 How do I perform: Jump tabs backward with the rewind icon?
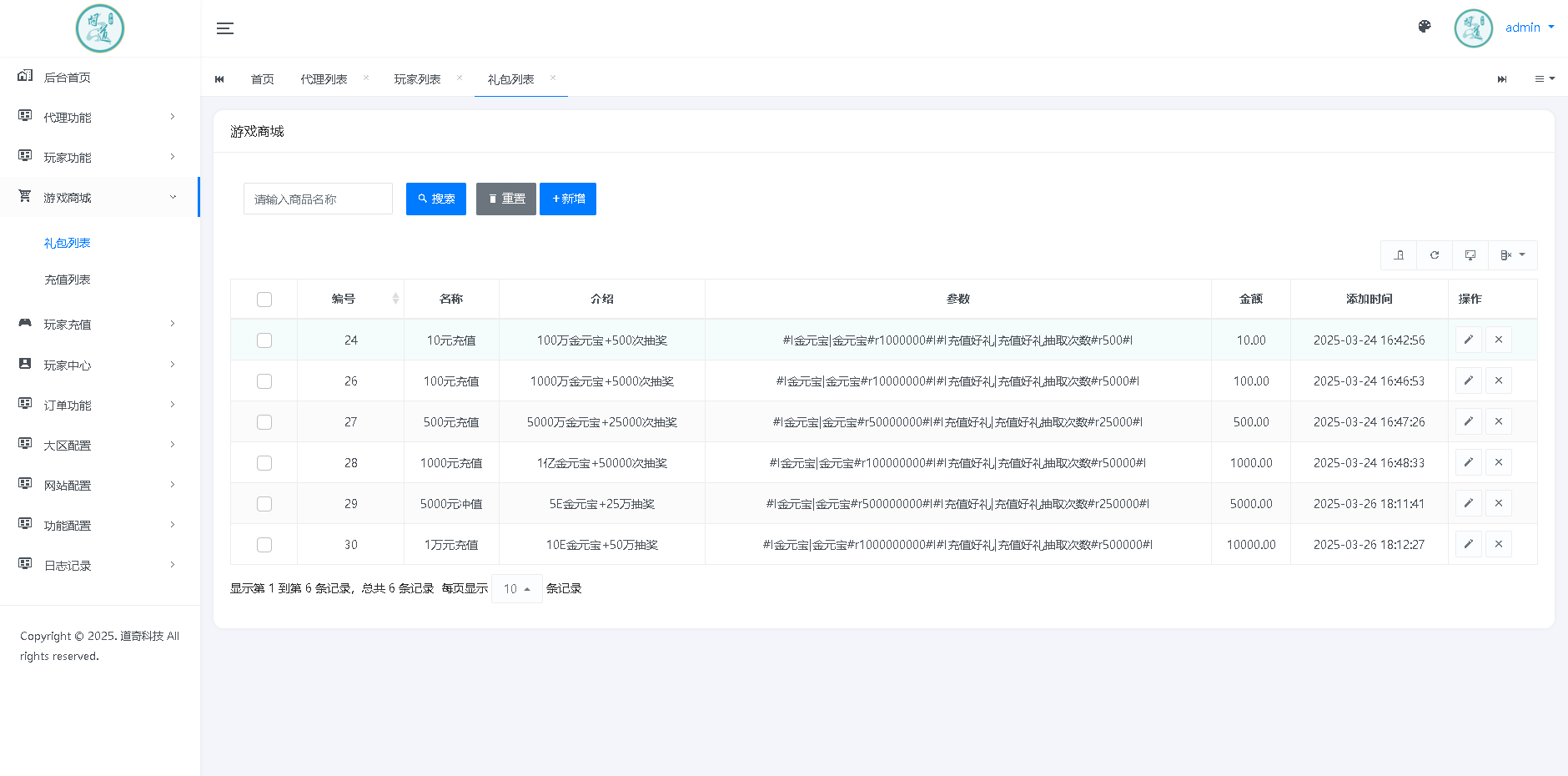[x=219, y=79]
